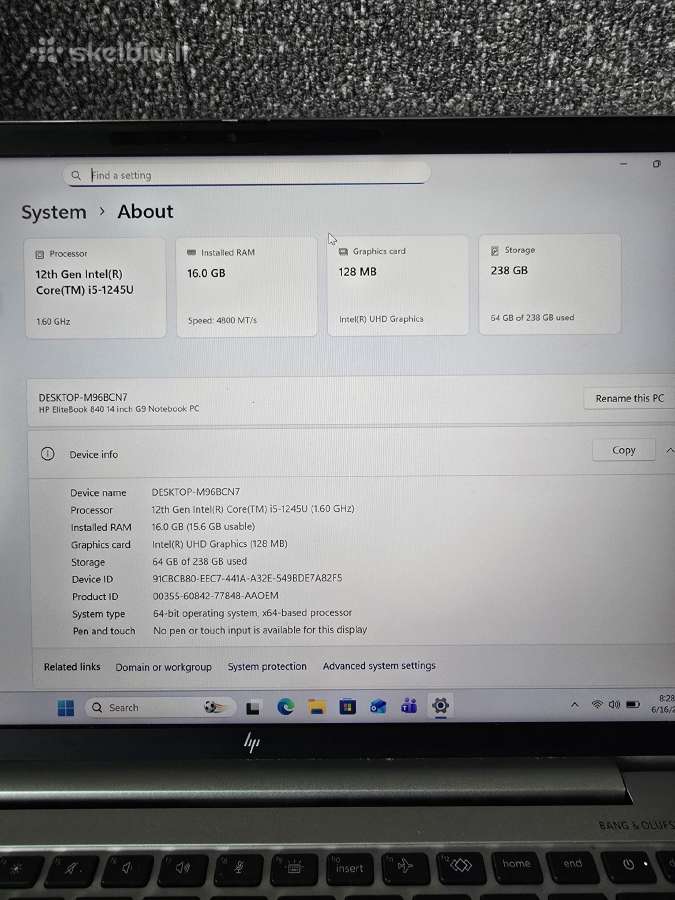Open File Explorer from taskbar
The width and height of the screenshot is (675, 900).
[x=316, y=707]
